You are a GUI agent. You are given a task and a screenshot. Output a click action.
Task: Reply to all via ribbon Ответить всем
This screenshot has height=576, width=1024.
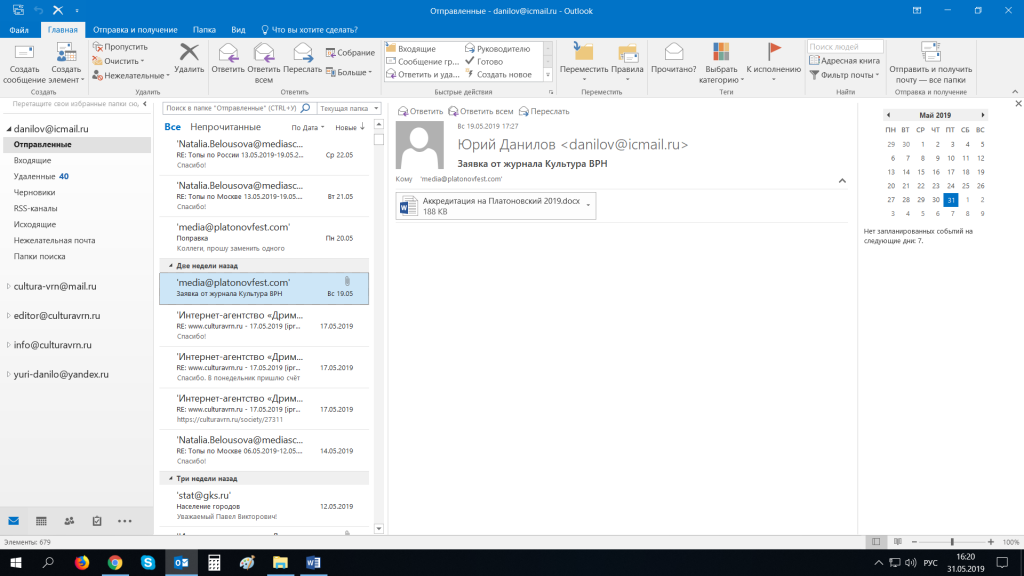point(264,63)
